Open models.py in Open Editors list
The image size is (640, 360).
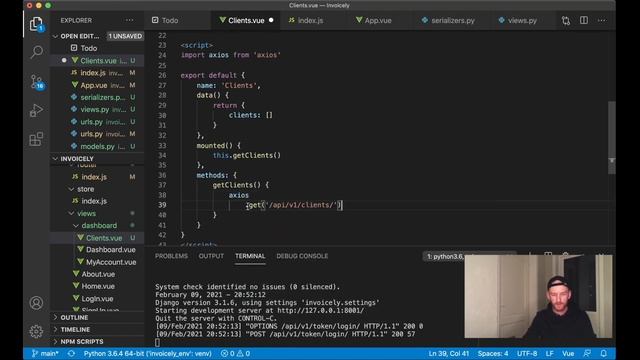click(x=97, y=146)
